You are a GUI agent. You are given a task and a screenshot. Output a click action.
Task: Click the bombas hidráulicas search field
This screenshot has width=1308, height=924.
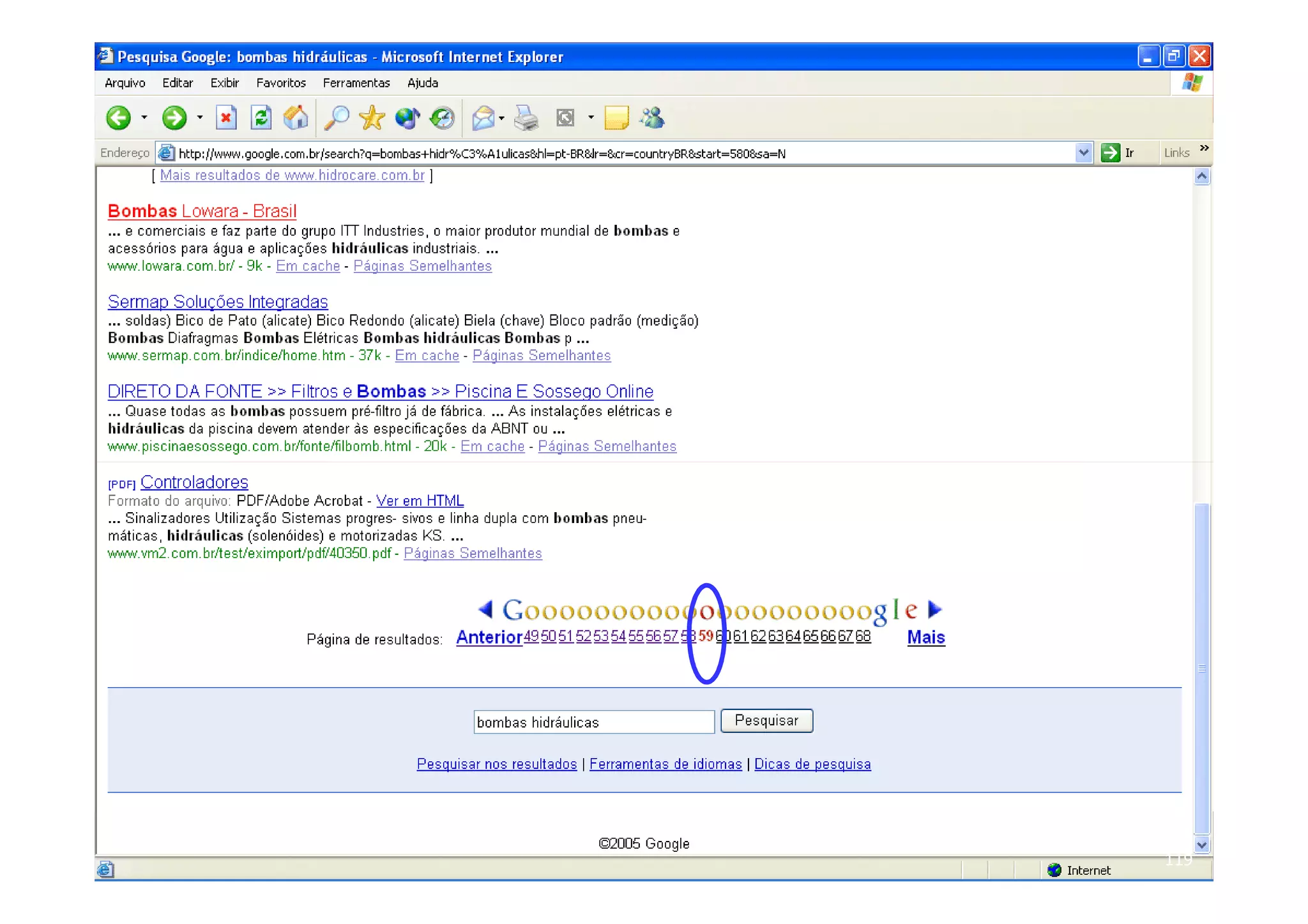(x=593, y=722)
